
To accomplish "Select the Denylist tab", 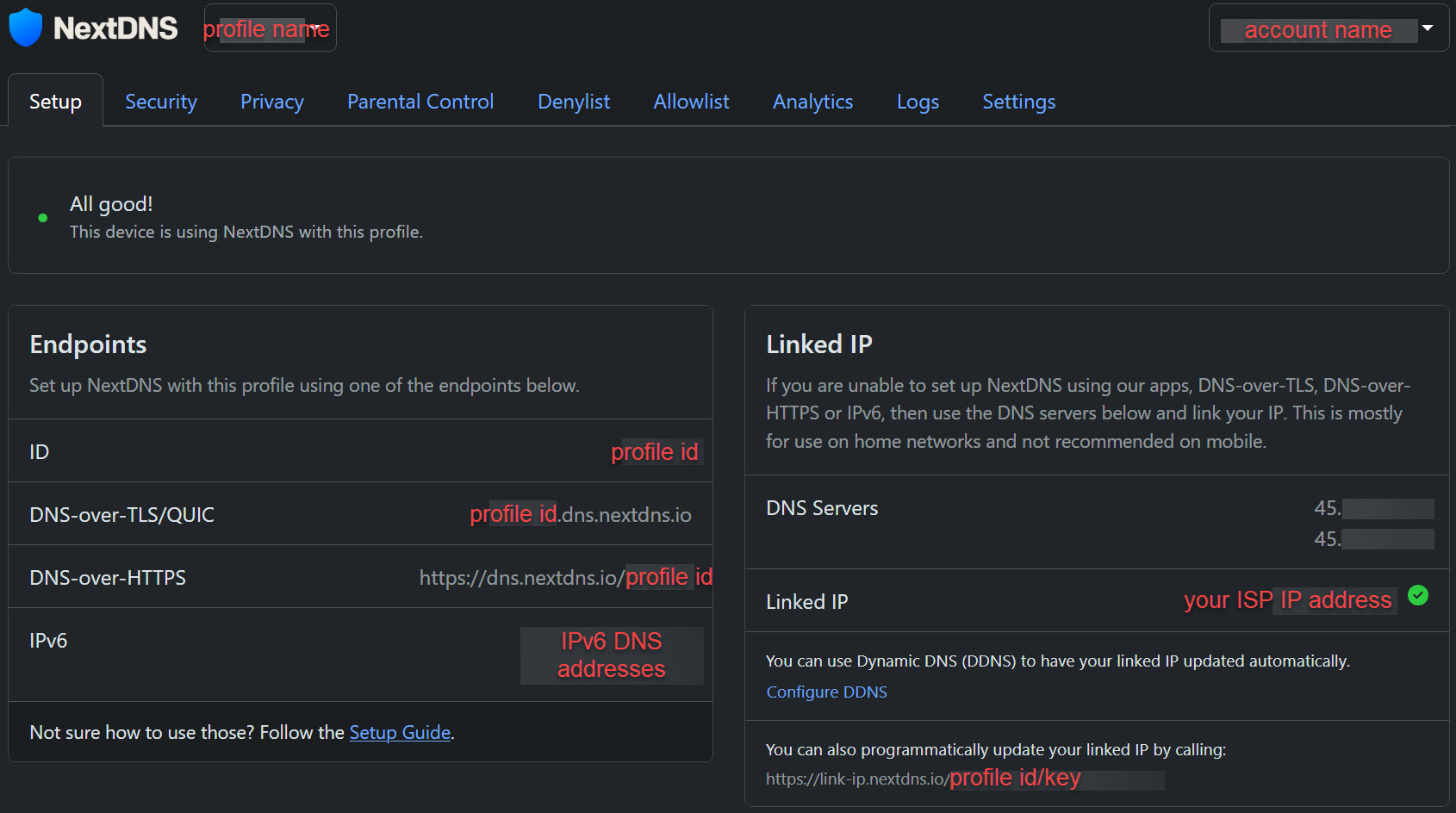I will tap(574, 102).
